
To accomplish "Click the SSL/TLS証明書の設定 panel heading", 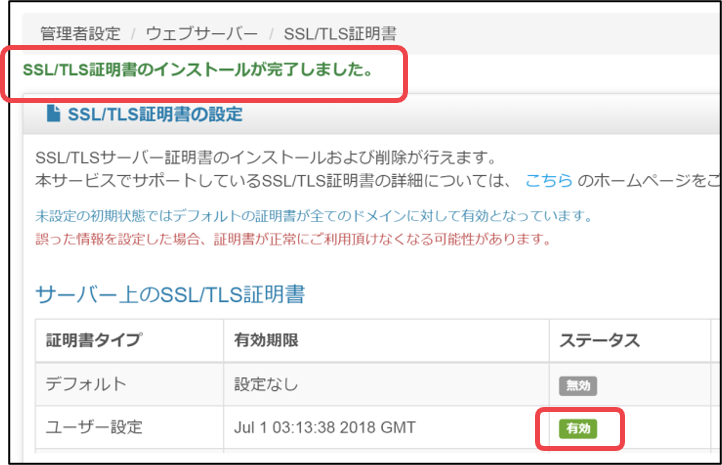I will pos(155,114).
